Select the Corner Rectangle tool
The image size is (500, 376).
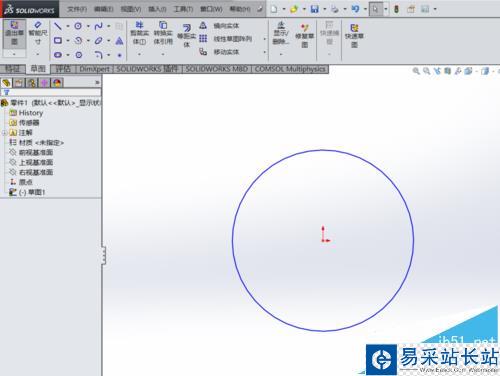[x=58, y=40]
